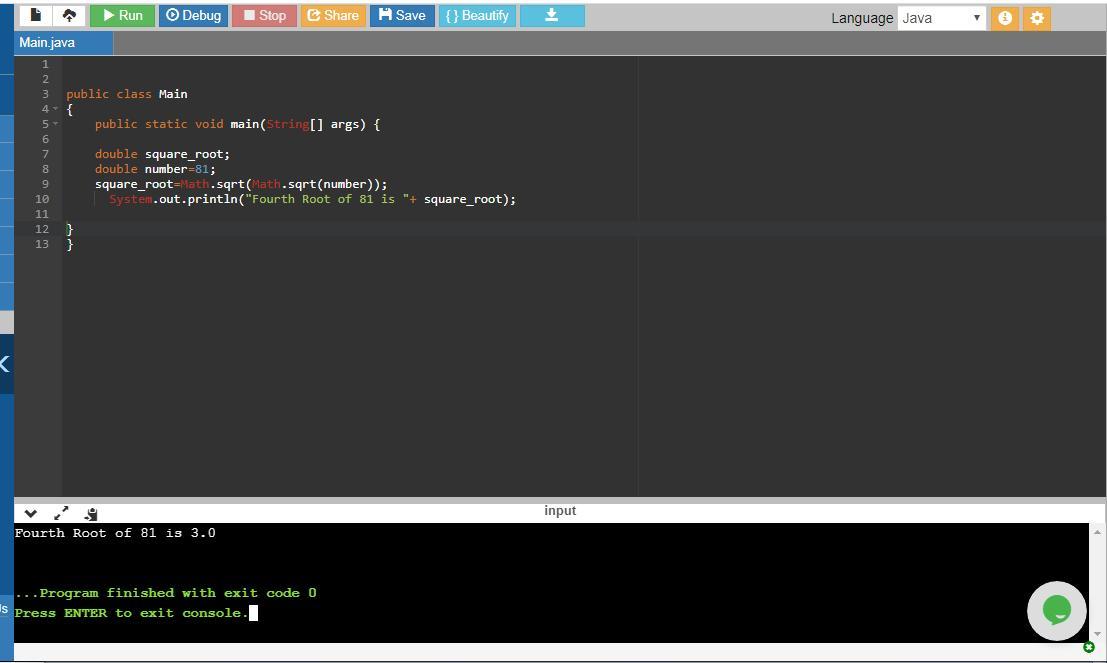Collapse the code fold on line 5
1107x663 pixels.
click(55, 123)
